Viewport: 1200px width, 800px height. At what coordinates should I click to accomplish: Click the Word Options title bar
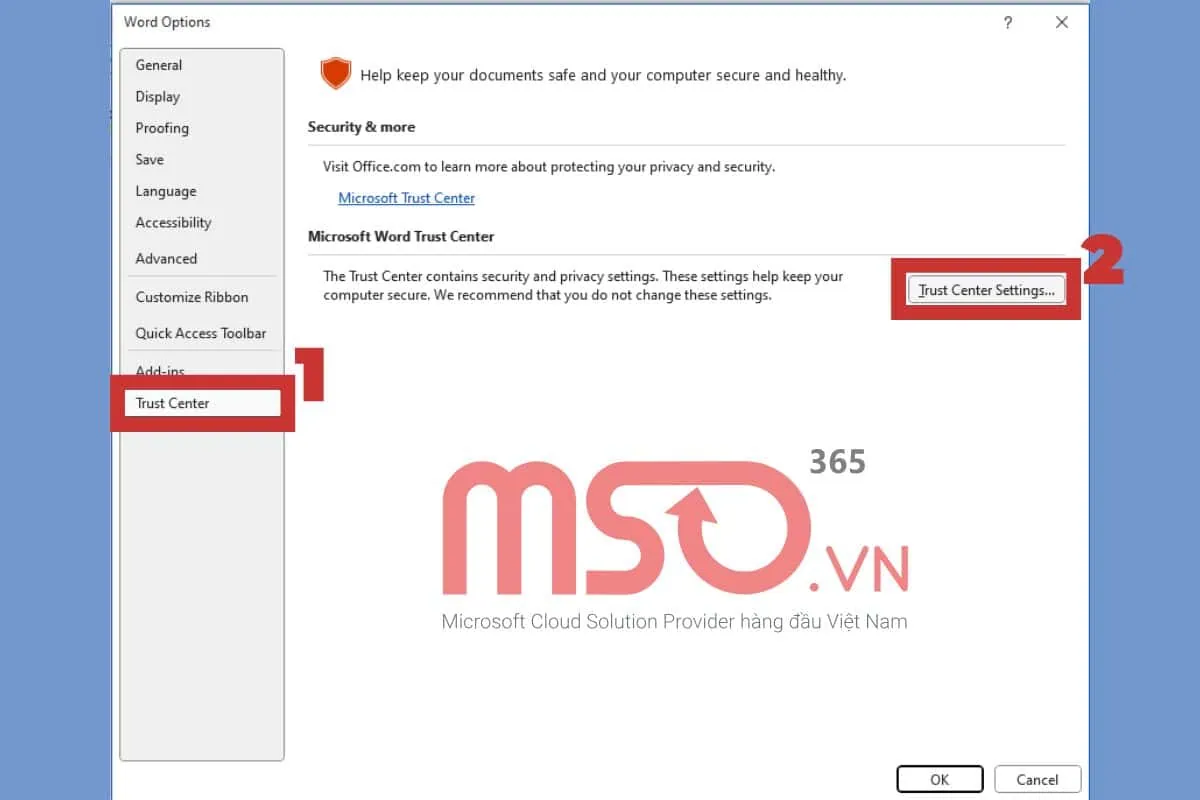tap(500, 22)
